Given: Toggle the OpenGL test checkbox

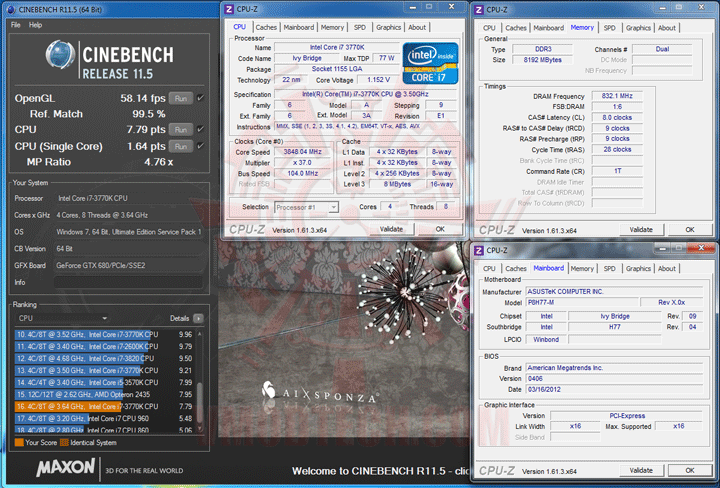Looking at the screenshot, I should coord(200,98).
